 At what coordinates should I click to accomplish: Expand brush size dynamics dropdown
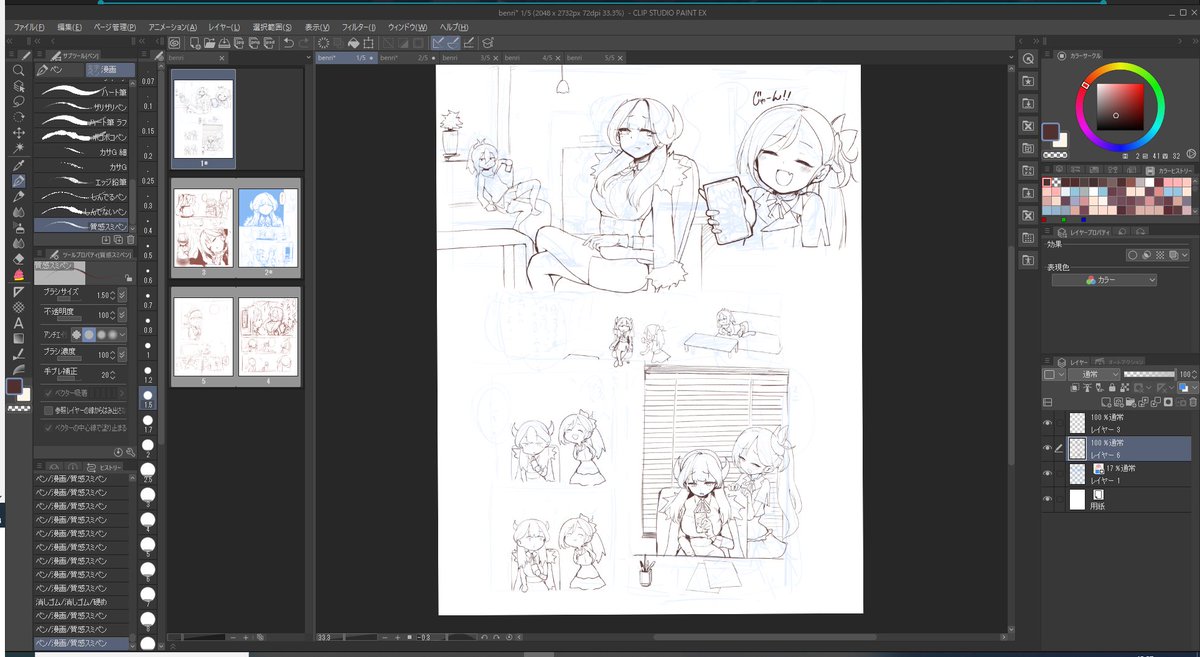pyautogui.click(x=122, y=295)
